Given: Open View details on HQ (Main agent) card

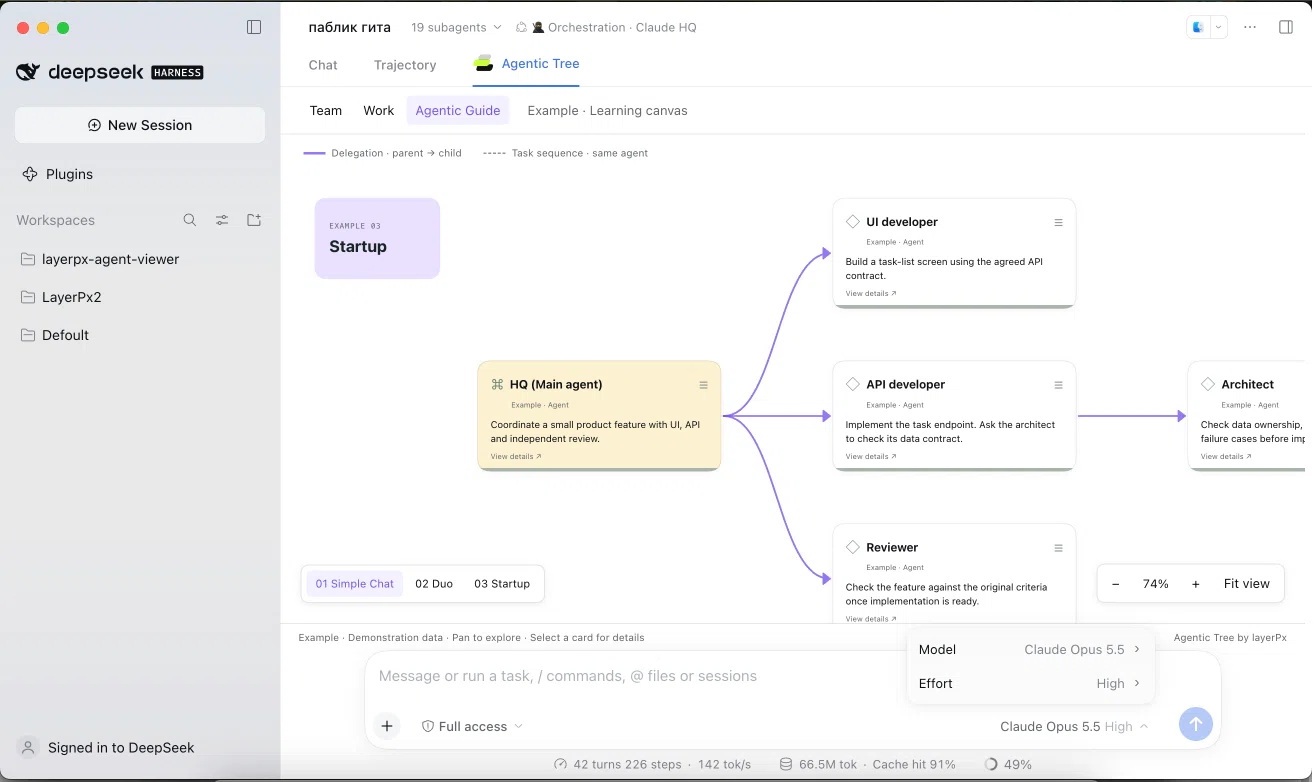Looking at the screenshot, I should pos(516,457).
